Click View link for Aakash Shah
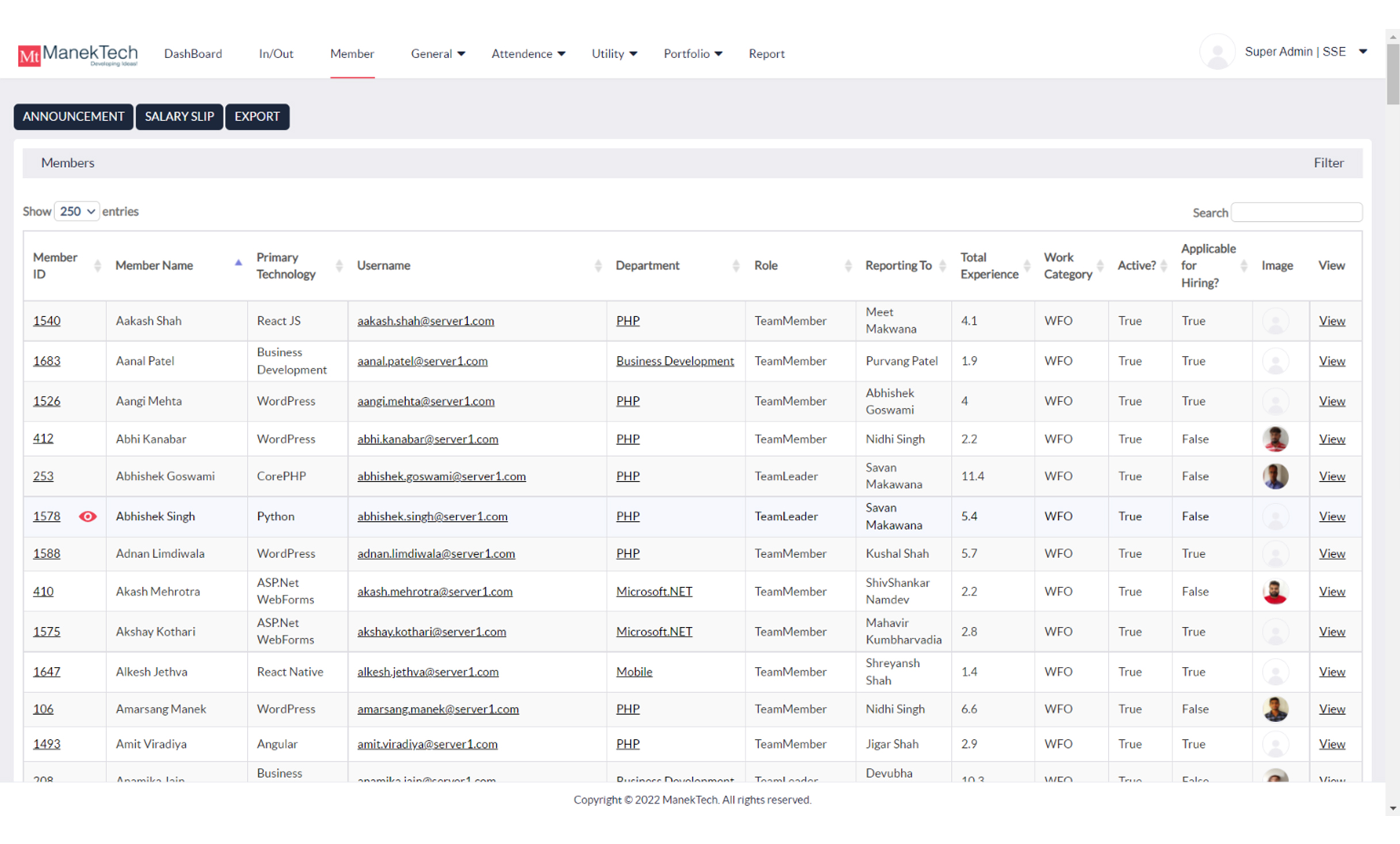The image size is (1400, 844). pos(1332,321)
